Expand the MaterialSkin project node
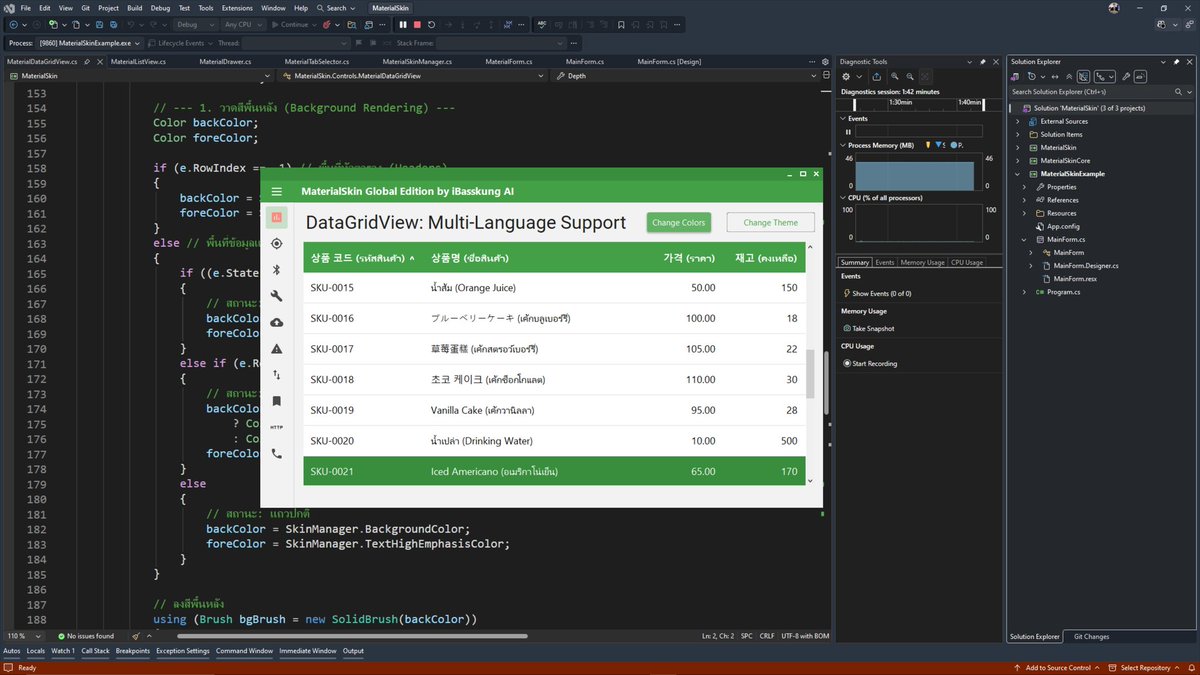Screen dimensions: 1200x675 tap(1019, 147)
